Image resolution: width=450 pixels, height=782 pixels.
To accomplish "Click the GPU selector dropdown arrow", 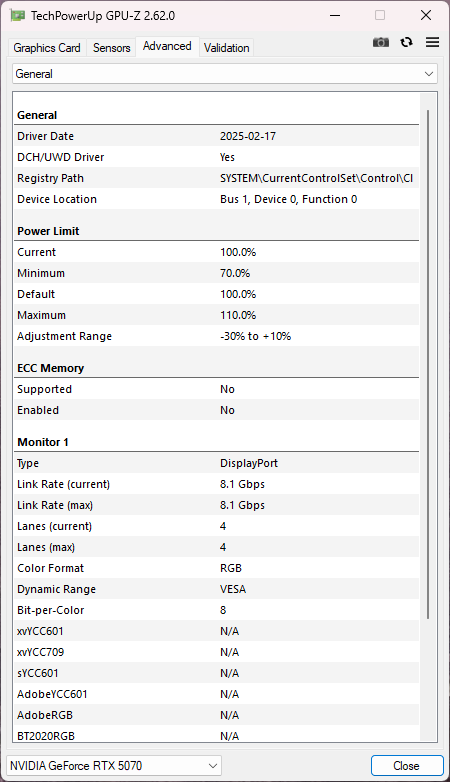I will 213,766.
